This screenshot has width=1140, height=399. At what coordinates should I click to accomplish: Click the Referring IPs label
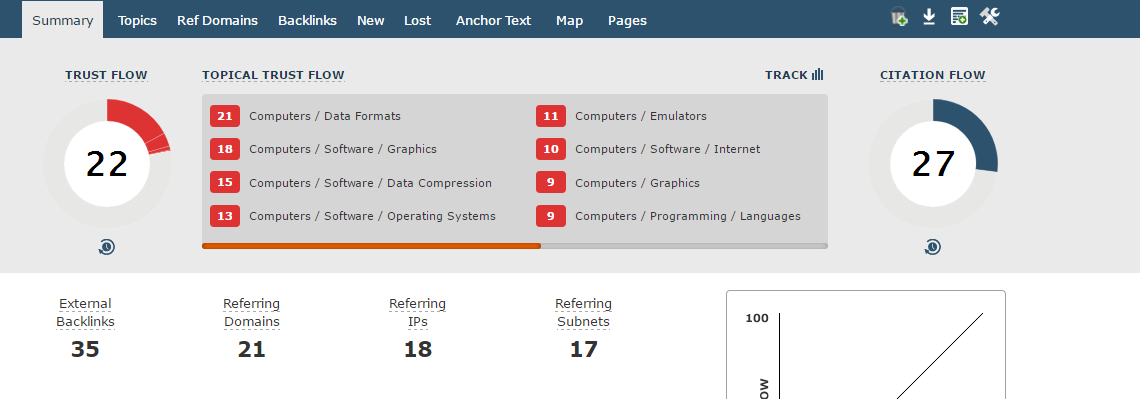(417, 313)
